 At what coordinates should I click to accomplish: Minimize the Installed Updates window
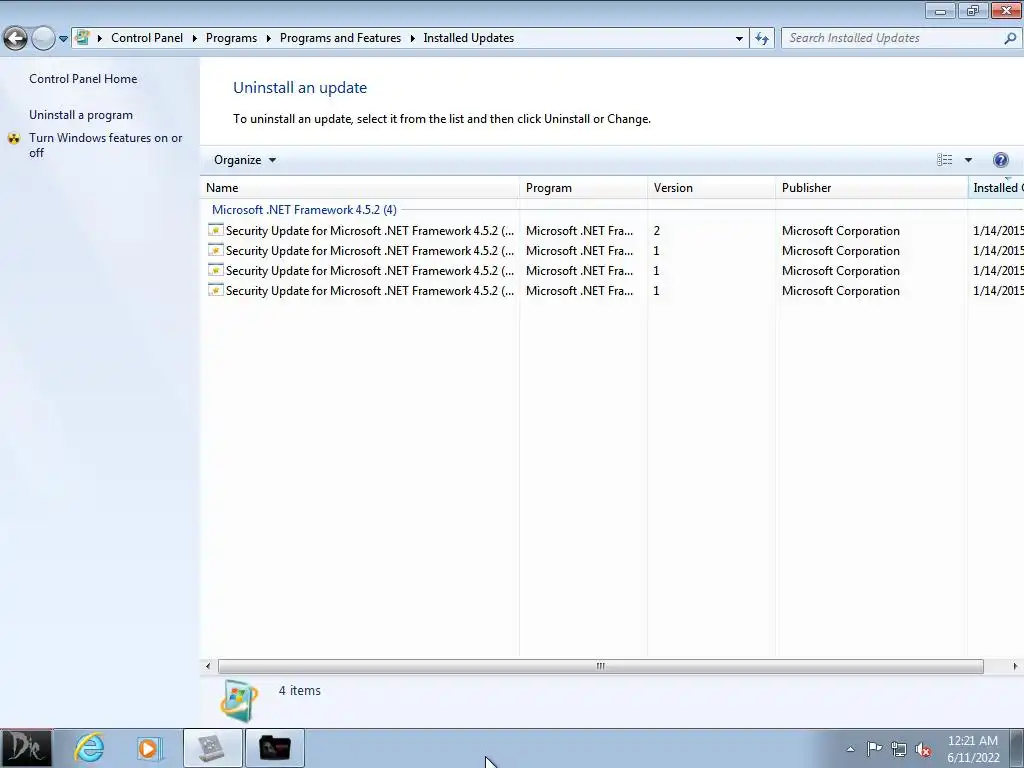[x=940, y=10]
